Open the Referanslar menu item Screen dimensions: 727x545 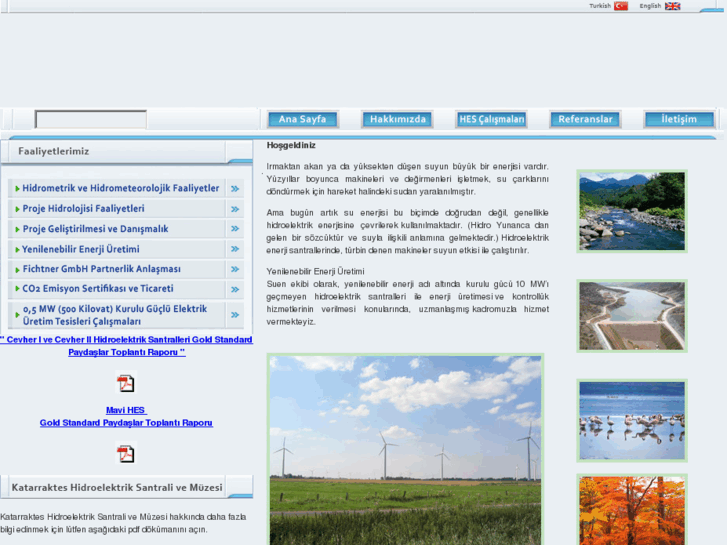click(x=585, y=119)
